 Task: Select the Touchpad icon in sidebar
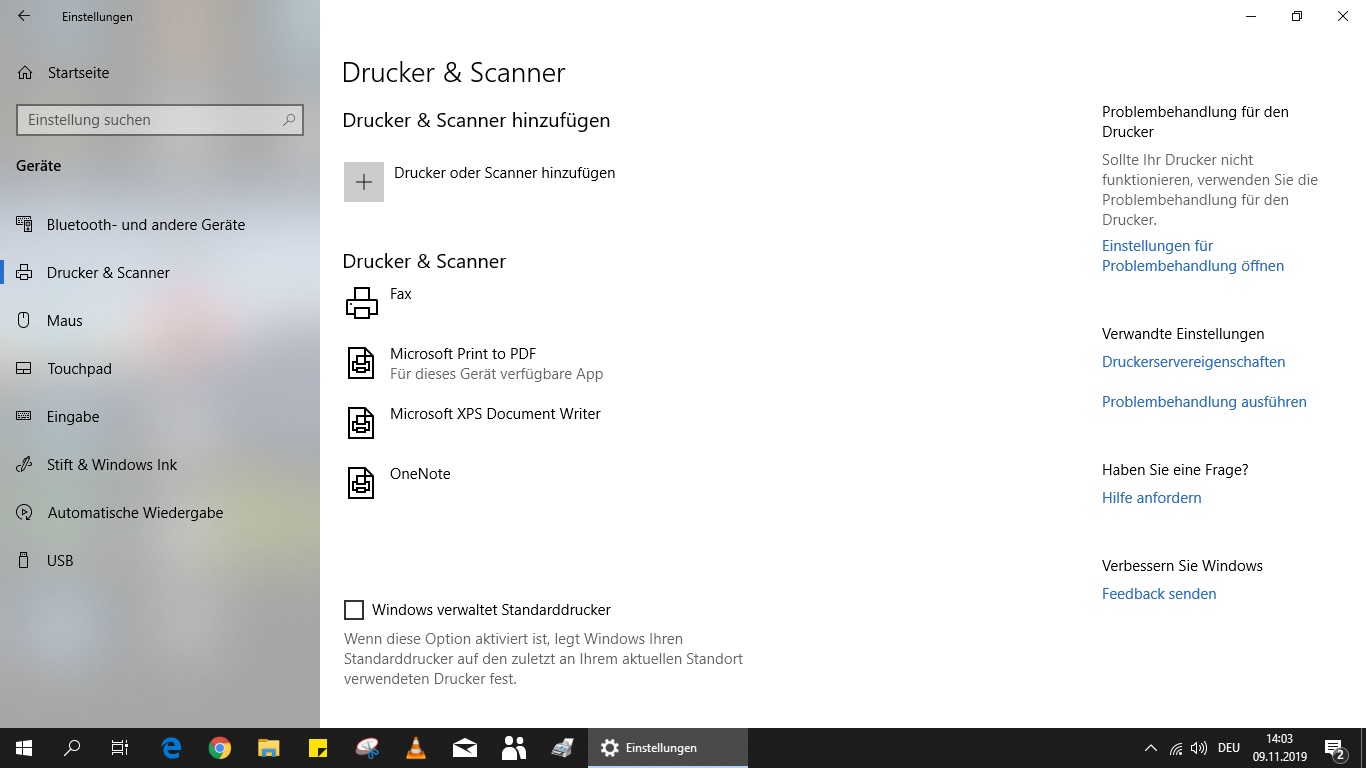pos(25,369)
